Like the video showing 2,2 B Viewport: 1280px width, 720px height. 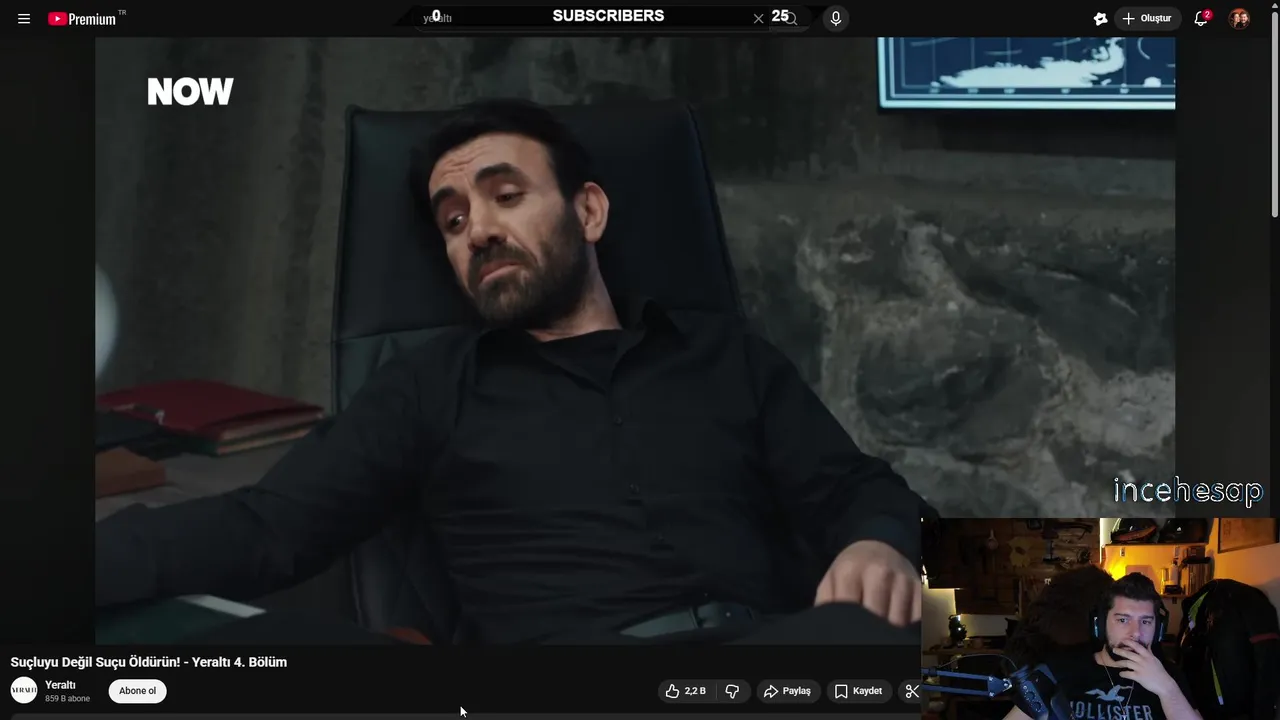[686, 691]
